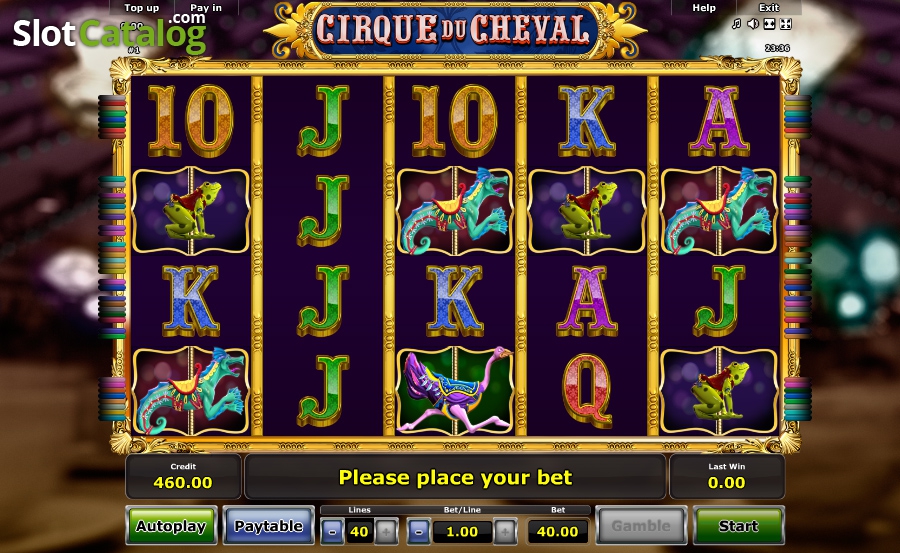Image resolution: width=900 pixels, height=553 pixels.
Task: Decrease the number of Lines
Action: click(x=332, y=532)
